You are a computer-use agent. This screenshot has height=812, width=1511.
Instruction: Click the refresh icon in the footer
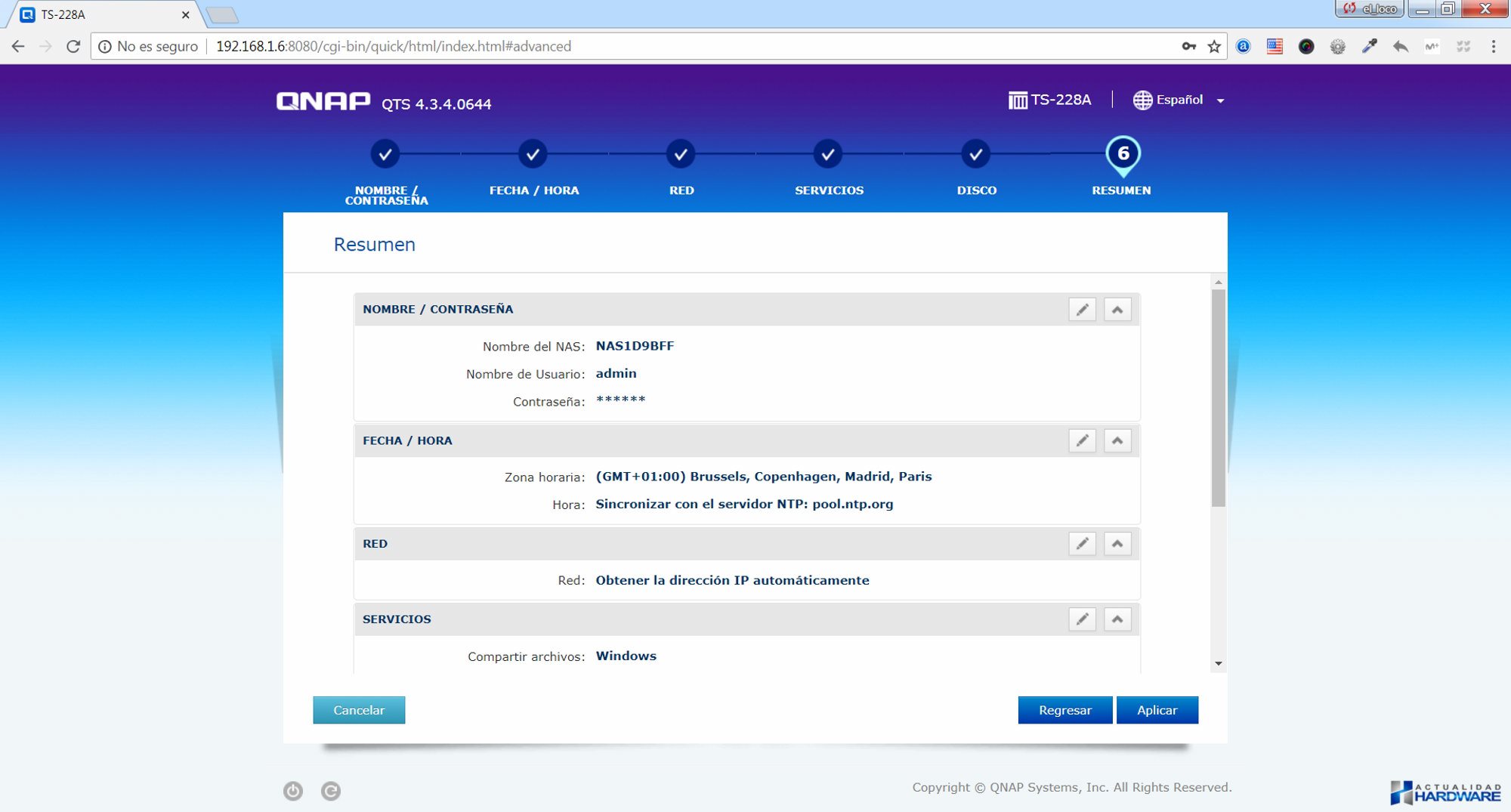(x=331, y=791)
